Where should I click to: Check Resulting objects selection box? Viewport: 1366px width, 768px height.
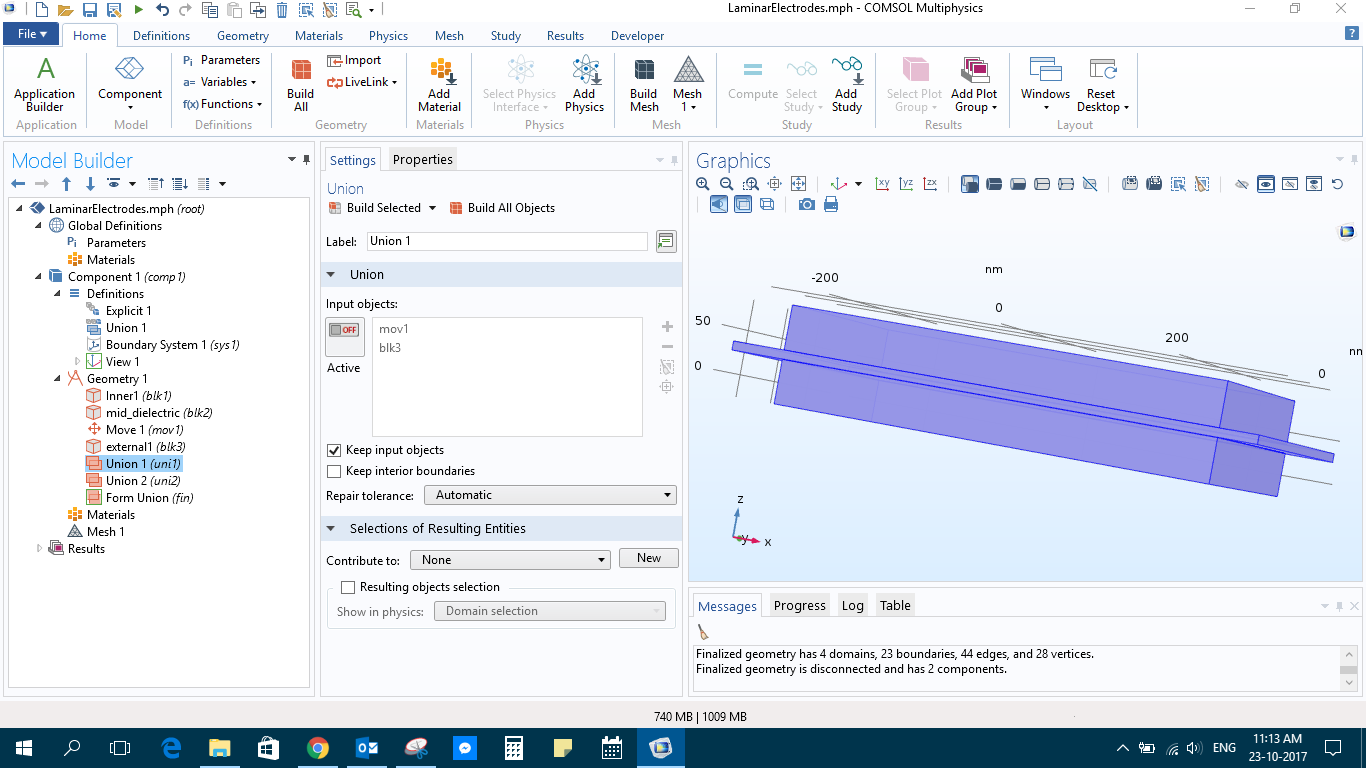point(348,588)
